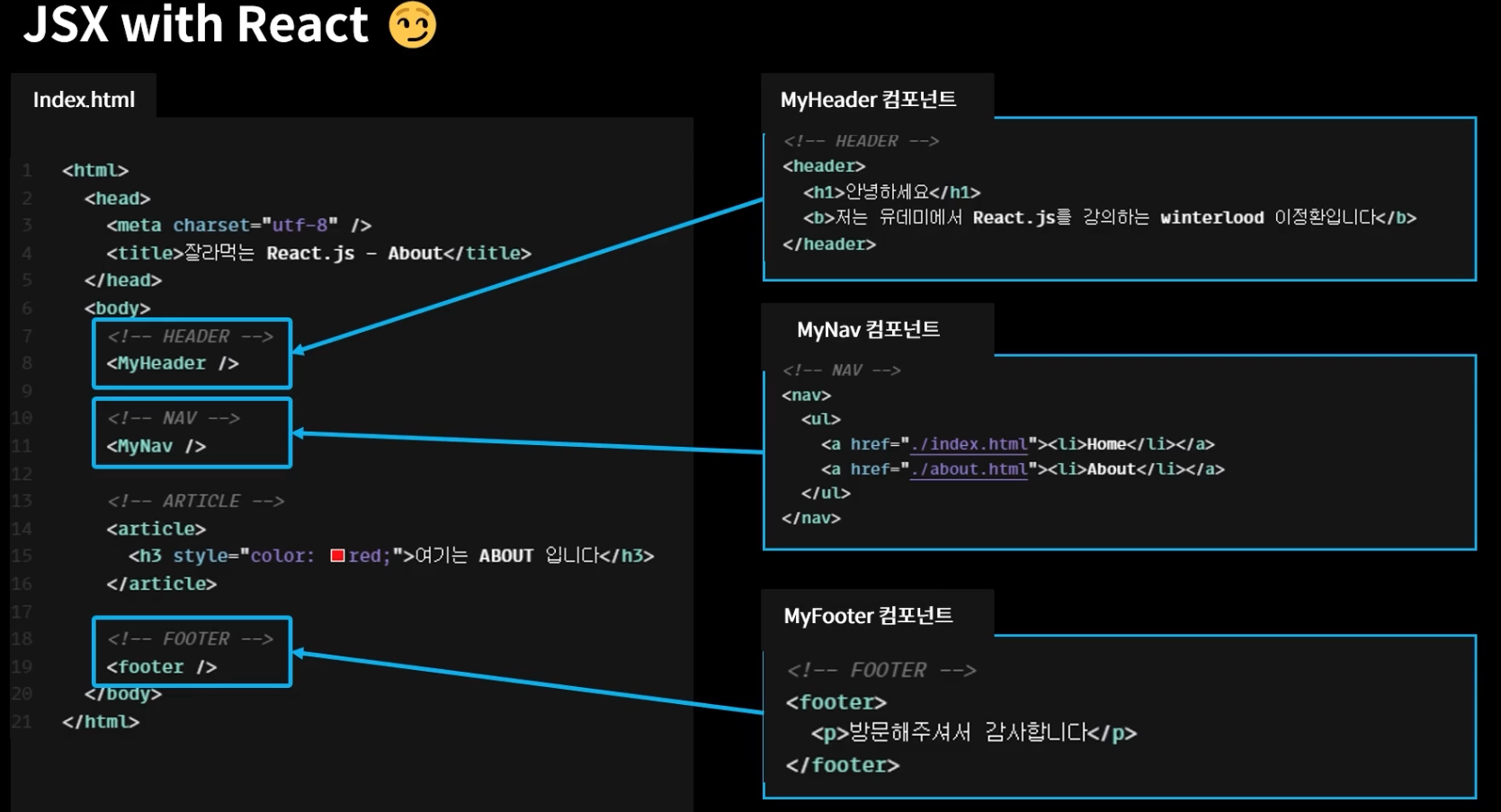Click the <!-- HEADER --> comment in MyHeader panel
Image resolution: width=1501 pixels, height=812 pixels.
click(x=861, y=141)
